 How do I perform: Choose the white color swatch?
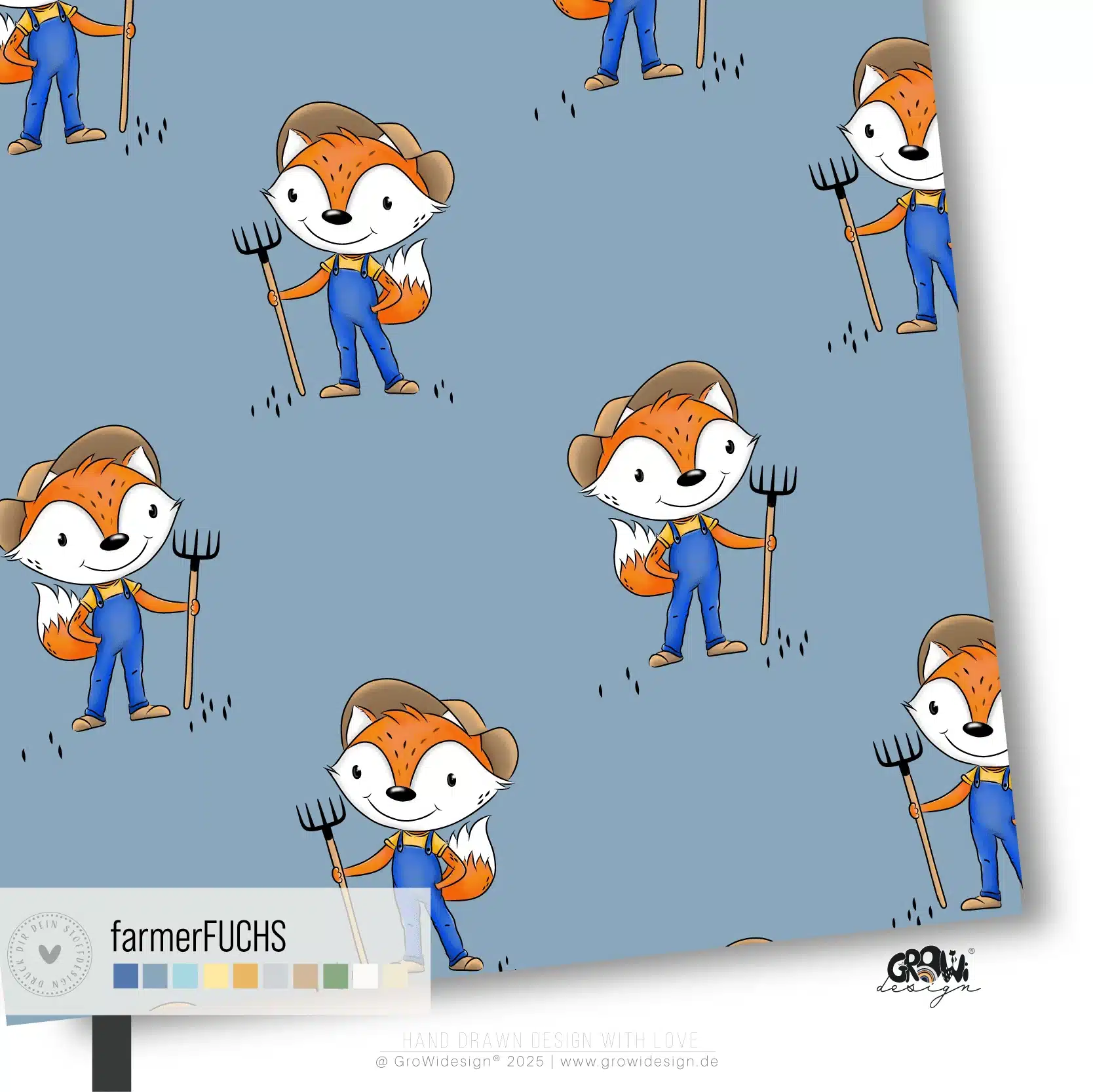(x=366, y=975)
